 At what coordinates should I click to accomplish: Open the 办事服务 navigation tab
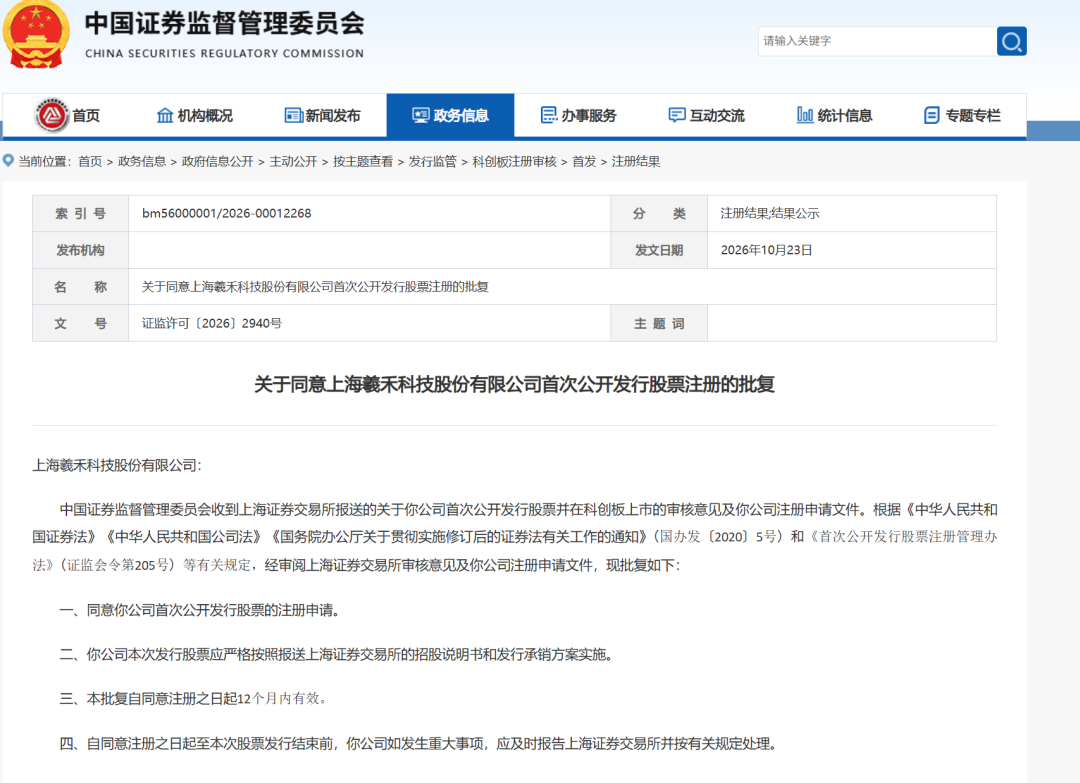pos(579,115)
